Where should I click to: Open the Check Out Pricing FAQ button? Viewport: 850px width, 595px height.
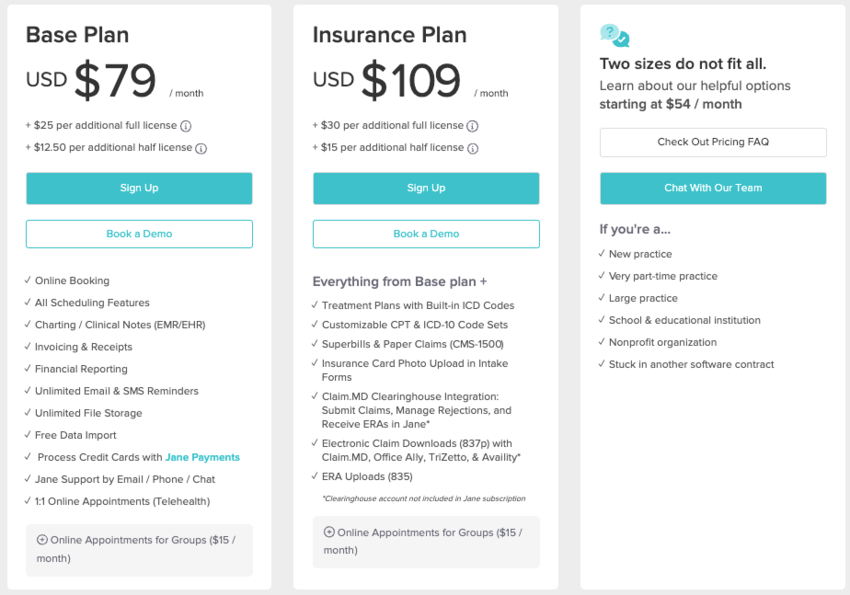coord(713,142)
